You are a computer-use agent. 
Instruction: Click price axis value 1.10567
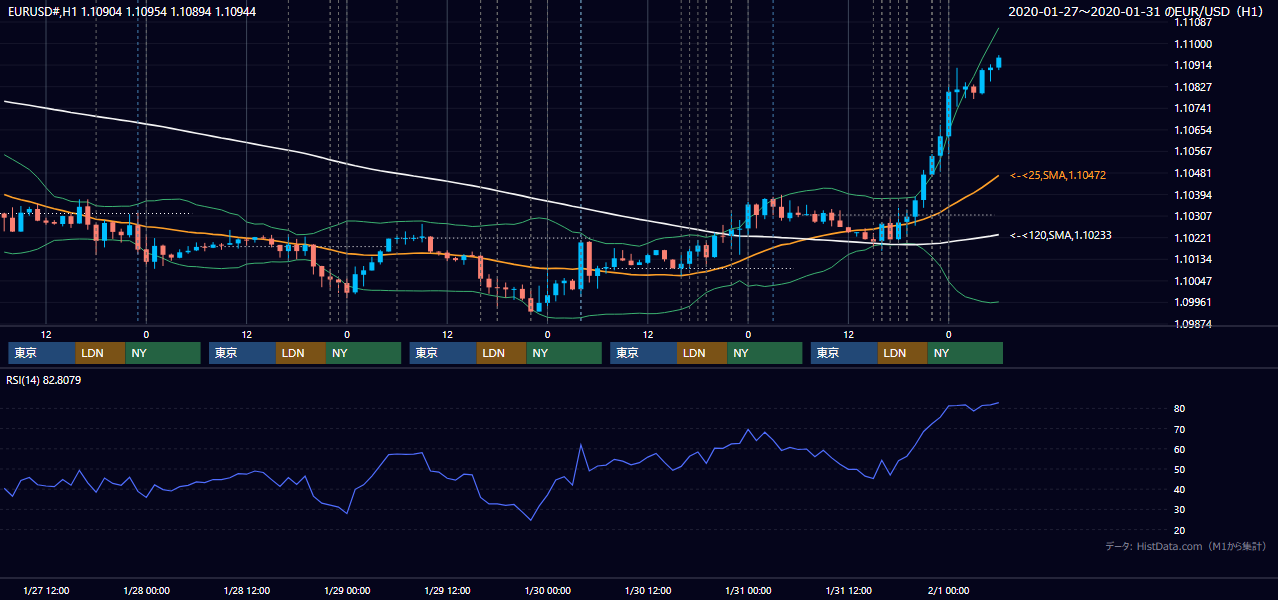(1194, 151)
